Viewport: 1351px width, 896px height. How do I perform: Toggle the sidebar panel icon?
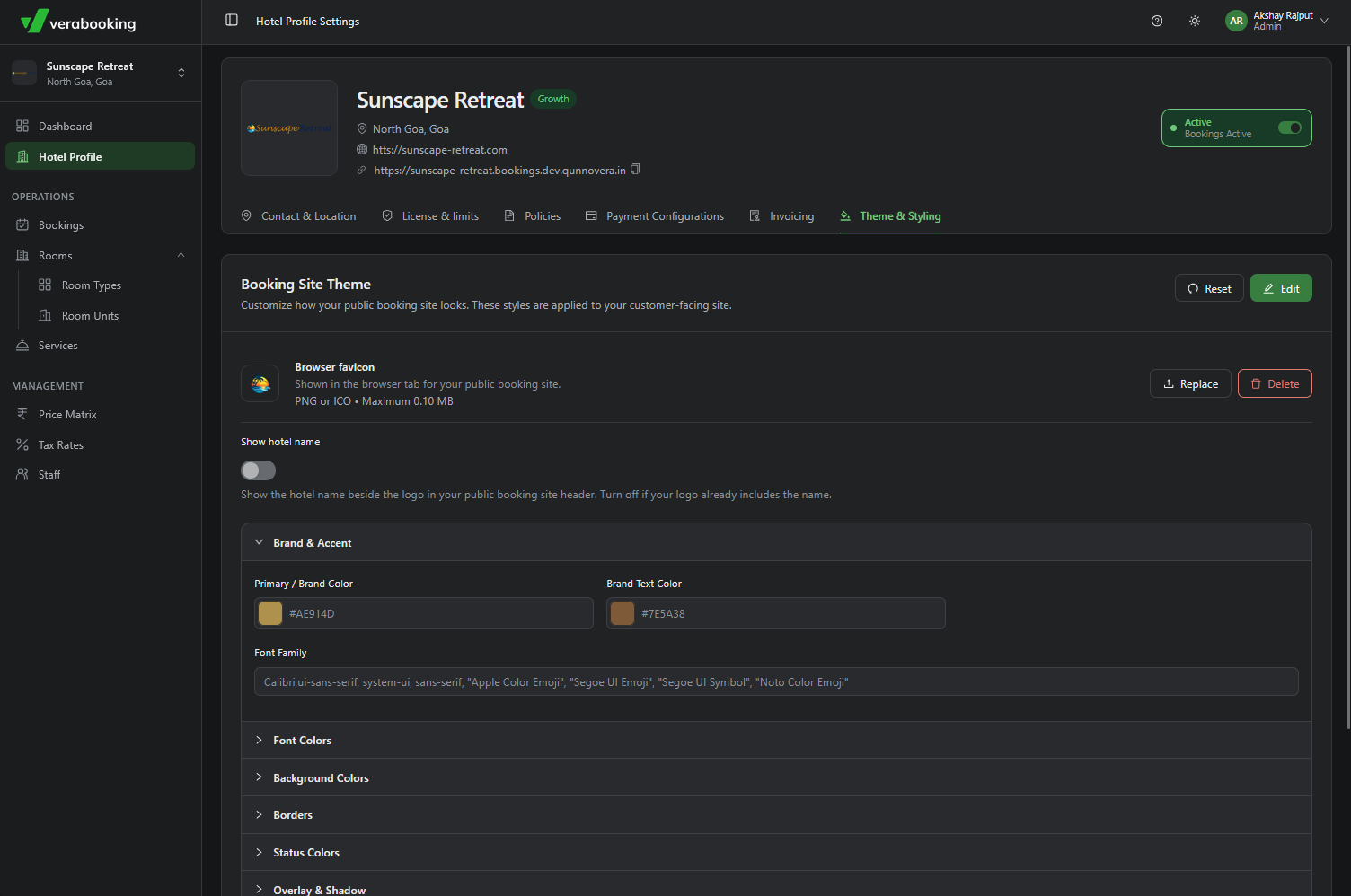coord(232,20)
